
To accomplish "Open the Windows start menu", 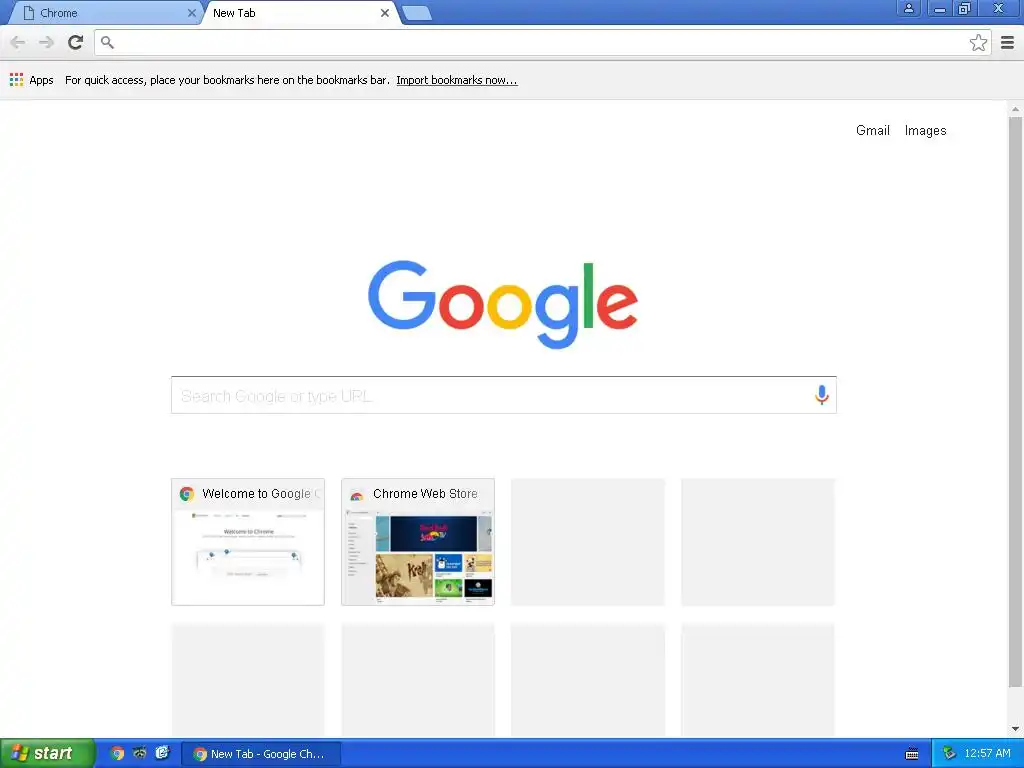I will tap(46, 753).
